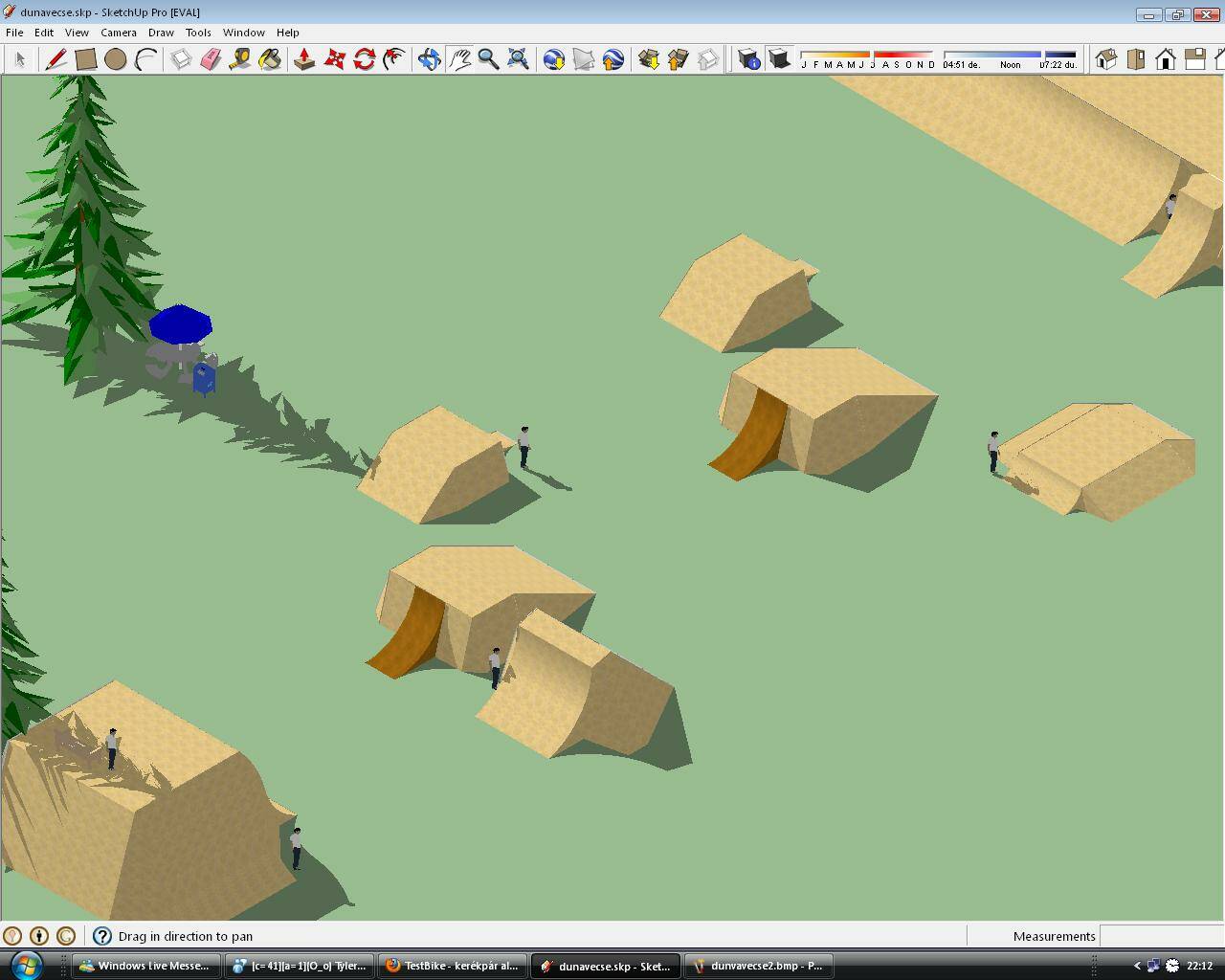Open TestBike Firefox taskbar button
The height and width of the screenshot is (980, 1225).
click(453, 966)
